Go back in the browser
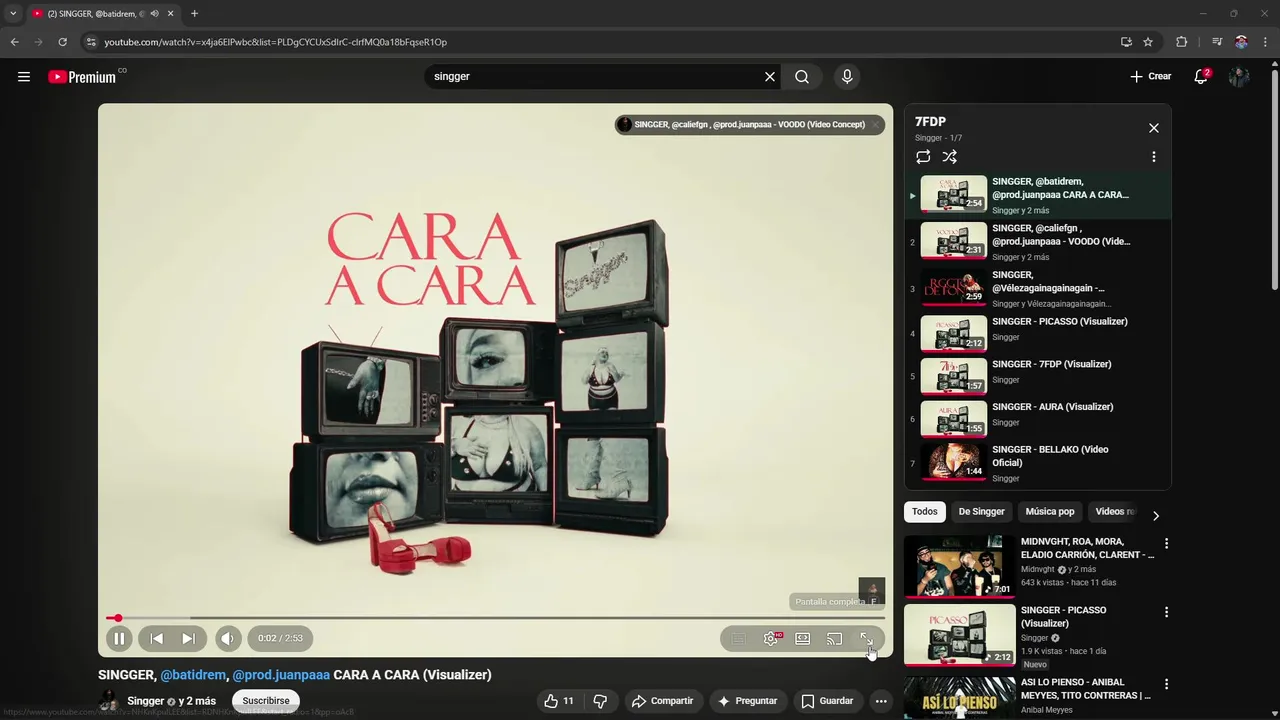Screen dimensions: 1280x720 coord(14,42)
